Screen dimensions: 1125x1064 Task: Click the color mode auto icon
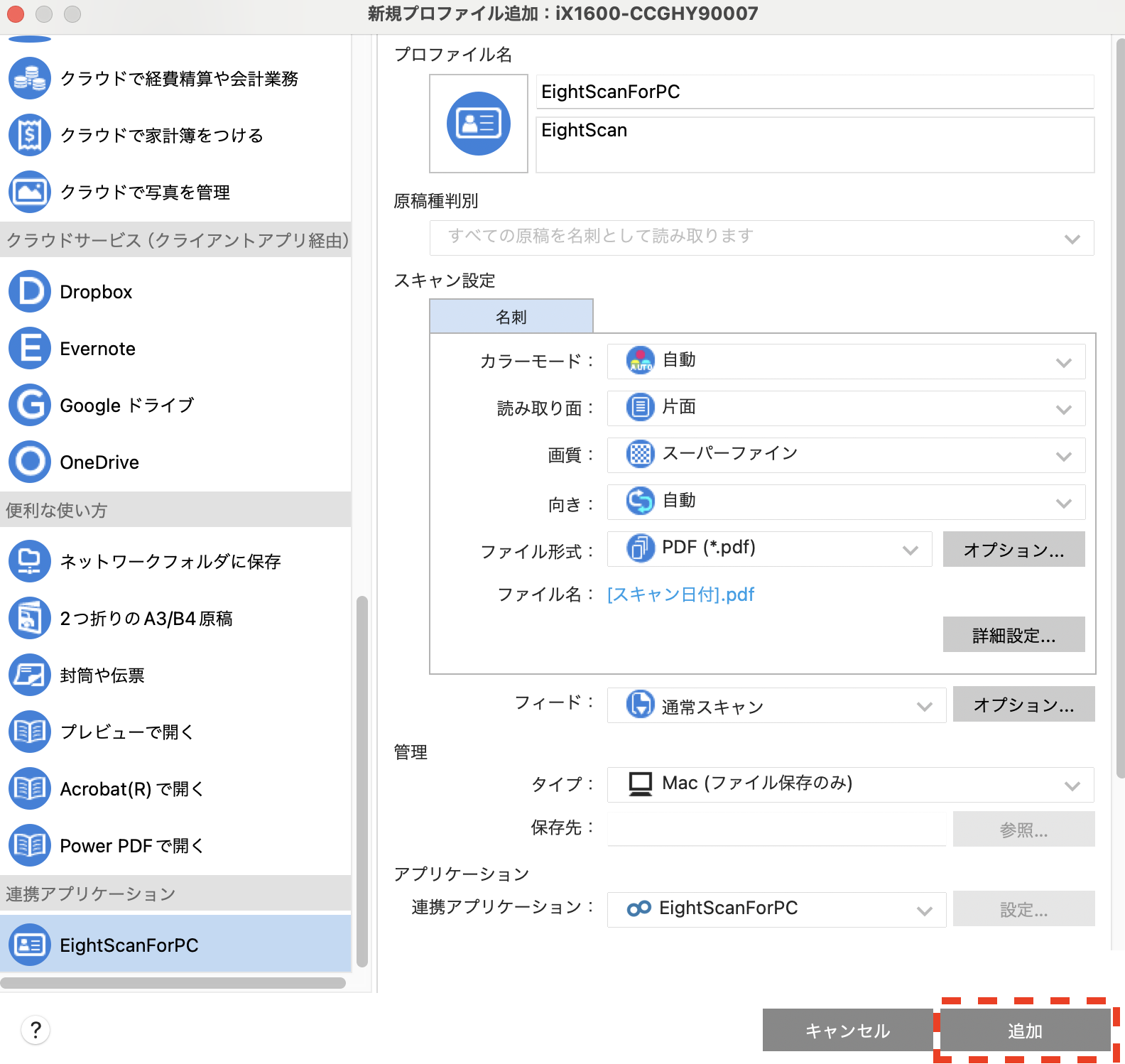coord(641,360)
